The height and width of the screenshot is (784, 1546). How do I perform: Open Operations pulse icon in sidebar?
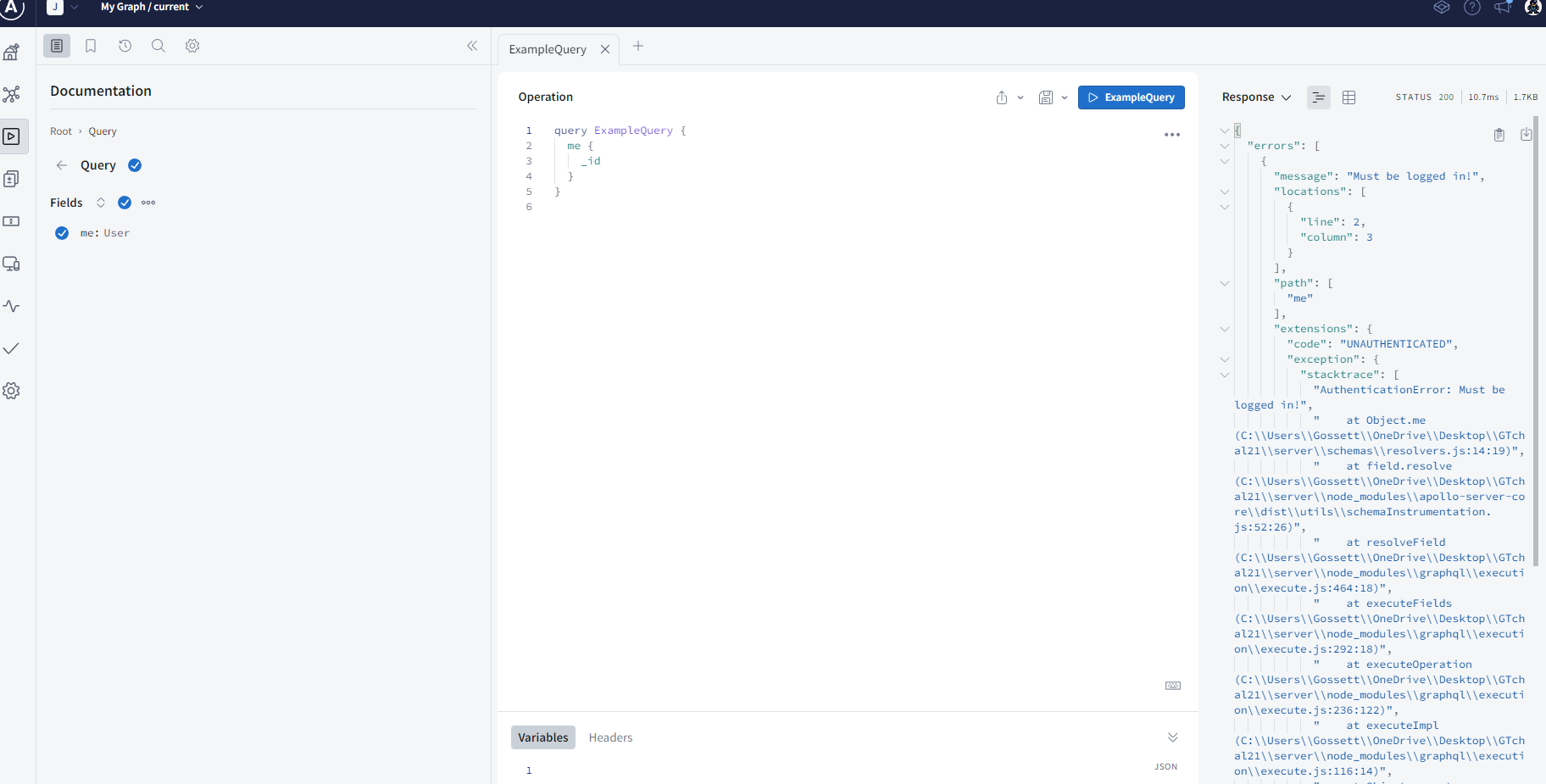[12, 306]
